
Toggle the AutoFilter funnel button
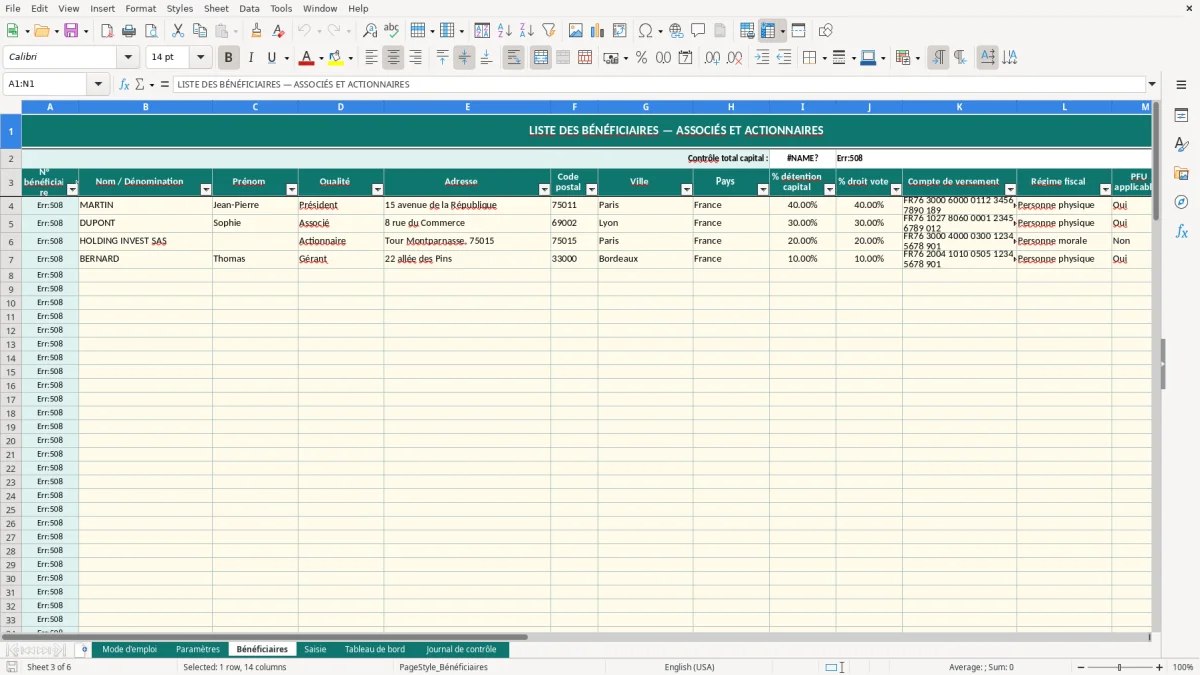tap(548, 31)
